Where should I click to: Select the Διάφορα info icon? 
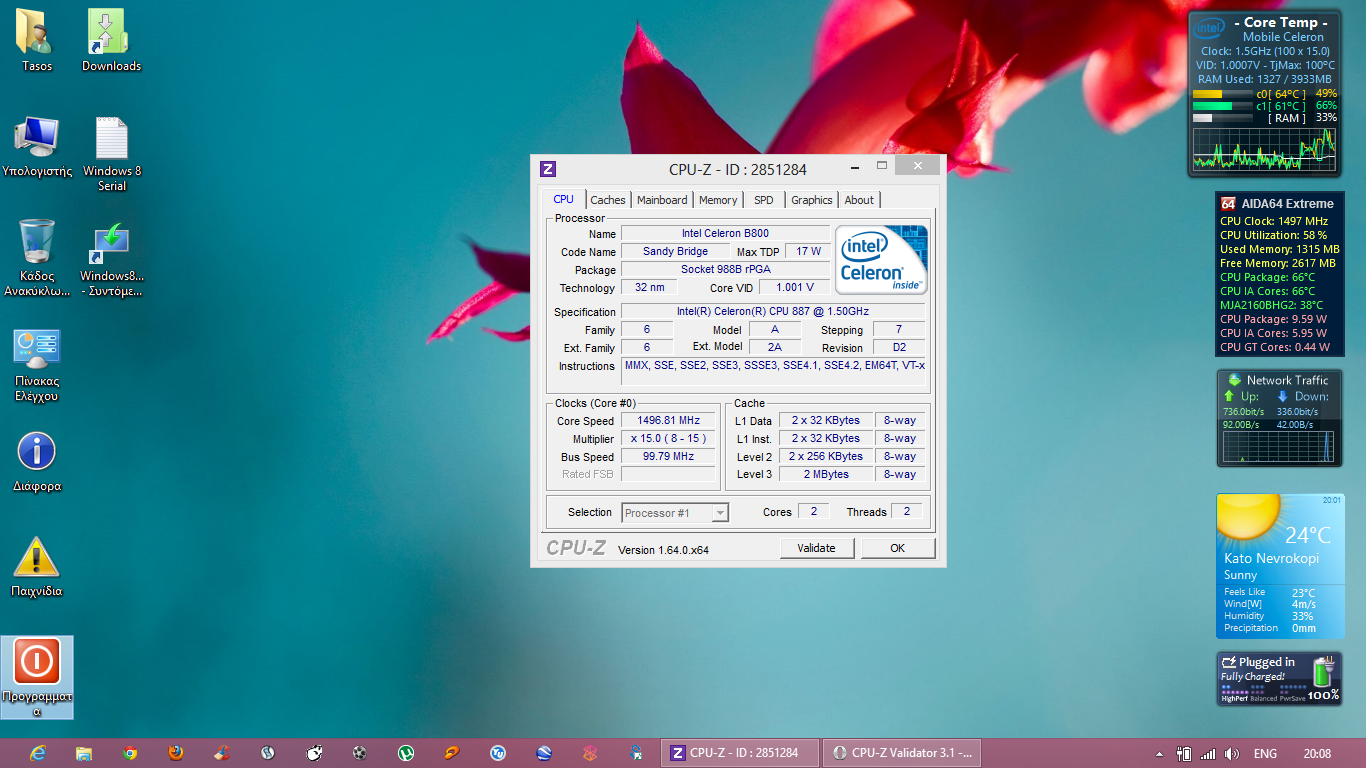pos(37,463)
